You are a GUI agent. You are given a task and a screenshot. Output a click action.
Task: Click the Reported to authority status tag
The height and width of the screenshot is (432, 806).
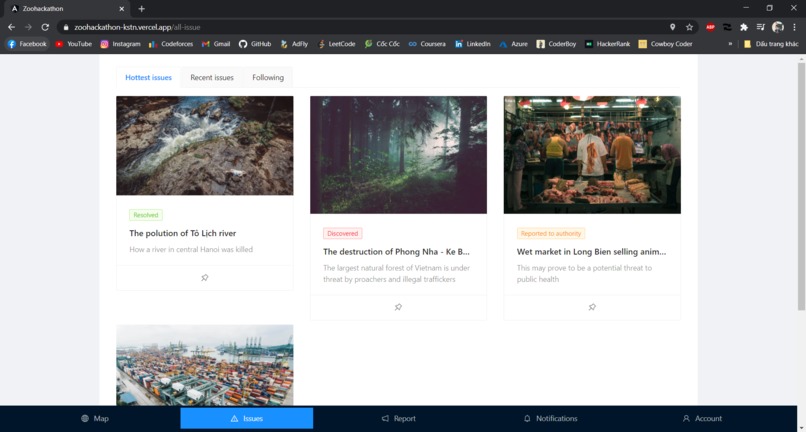click(551, 233)
